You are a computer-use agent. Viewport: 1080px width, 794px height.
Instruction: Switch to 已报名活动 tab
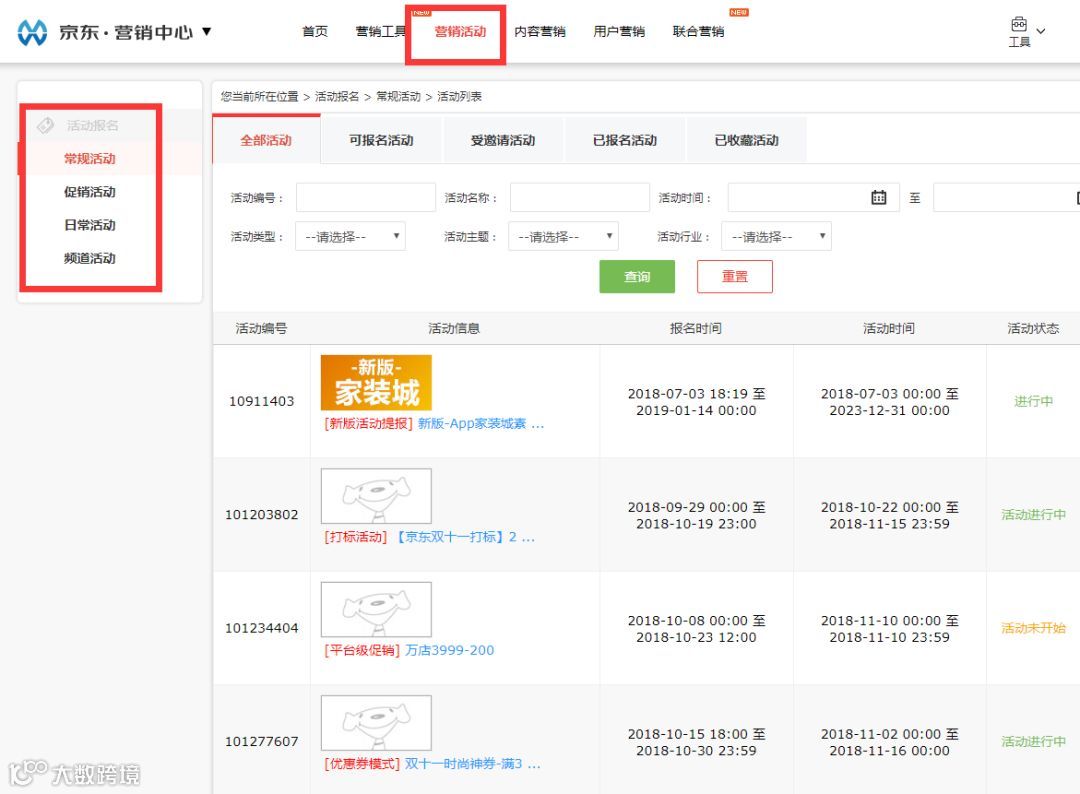coord(625,140)
